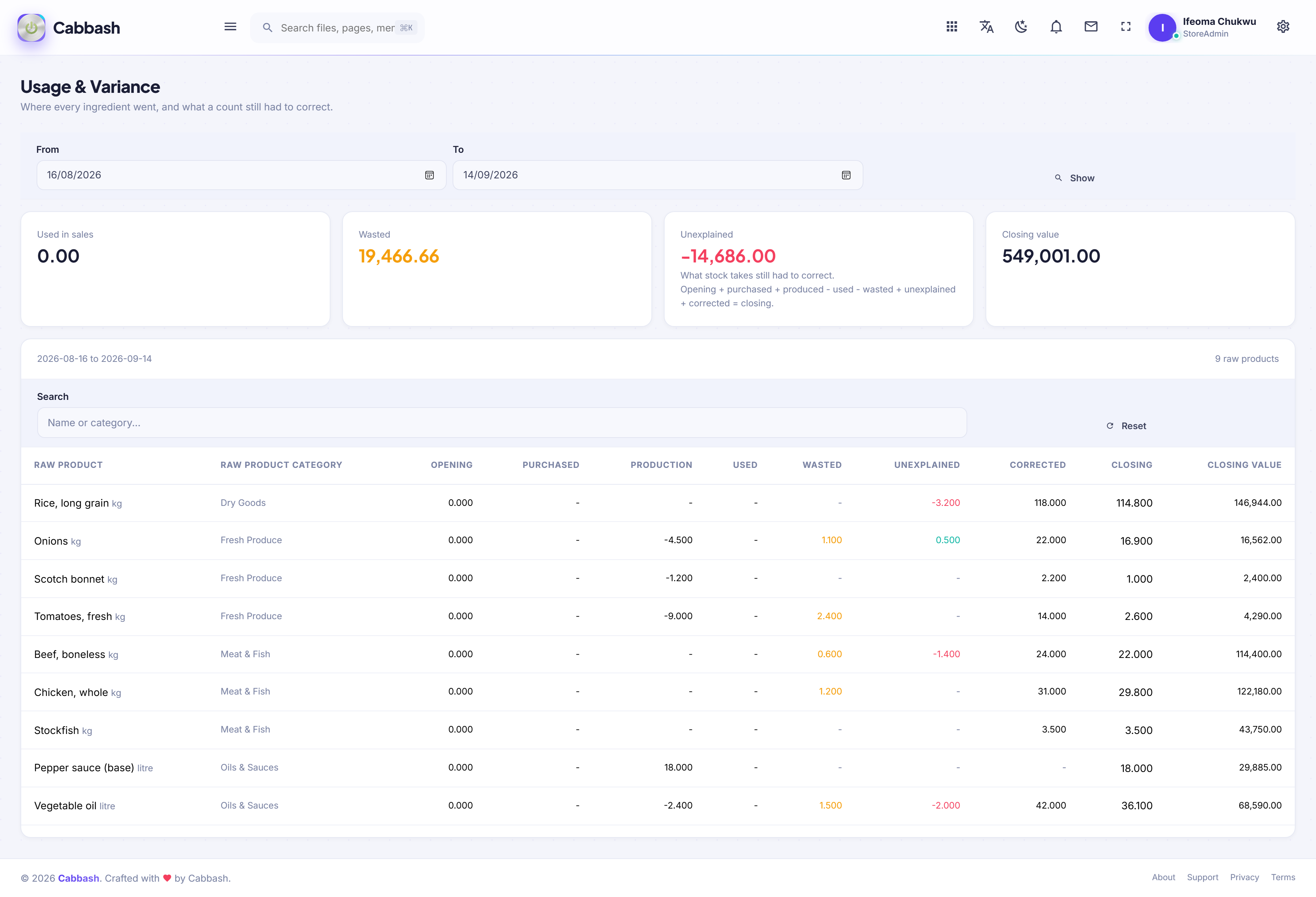Open the Support footer link
The width and height of the screenshot is (1316, 897).
(1202, 877)
